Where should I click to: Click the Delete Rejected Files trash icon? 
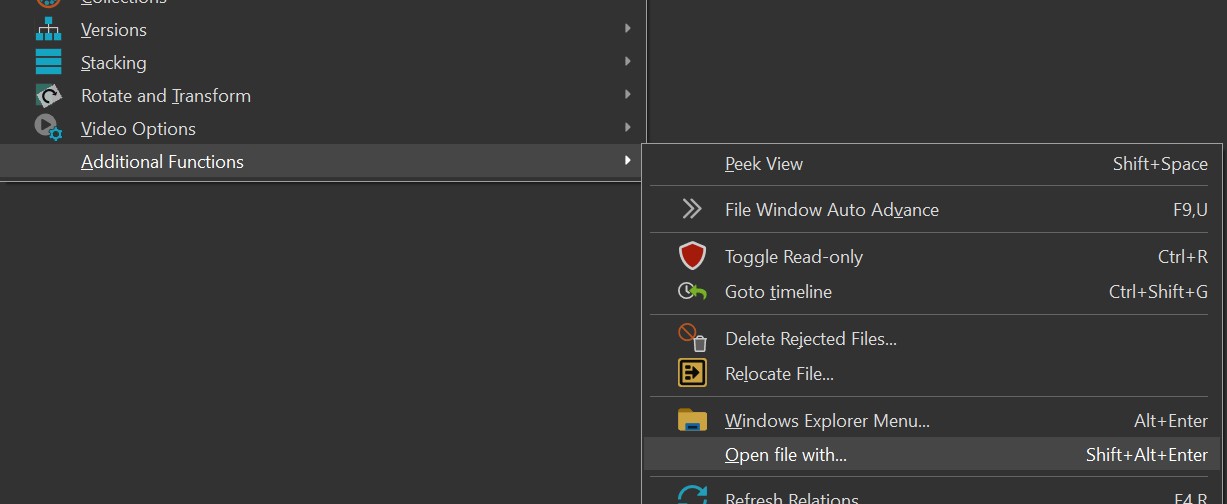pyautogui.click(x=692, y=337)
